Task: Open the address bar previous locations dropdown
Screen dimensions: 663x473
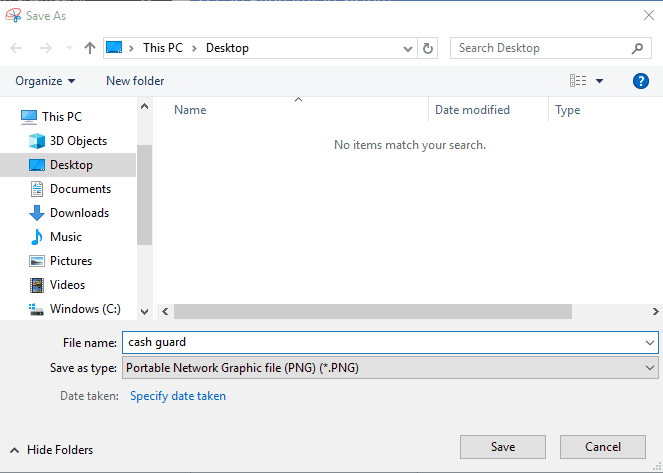Action: coord(408,49)
